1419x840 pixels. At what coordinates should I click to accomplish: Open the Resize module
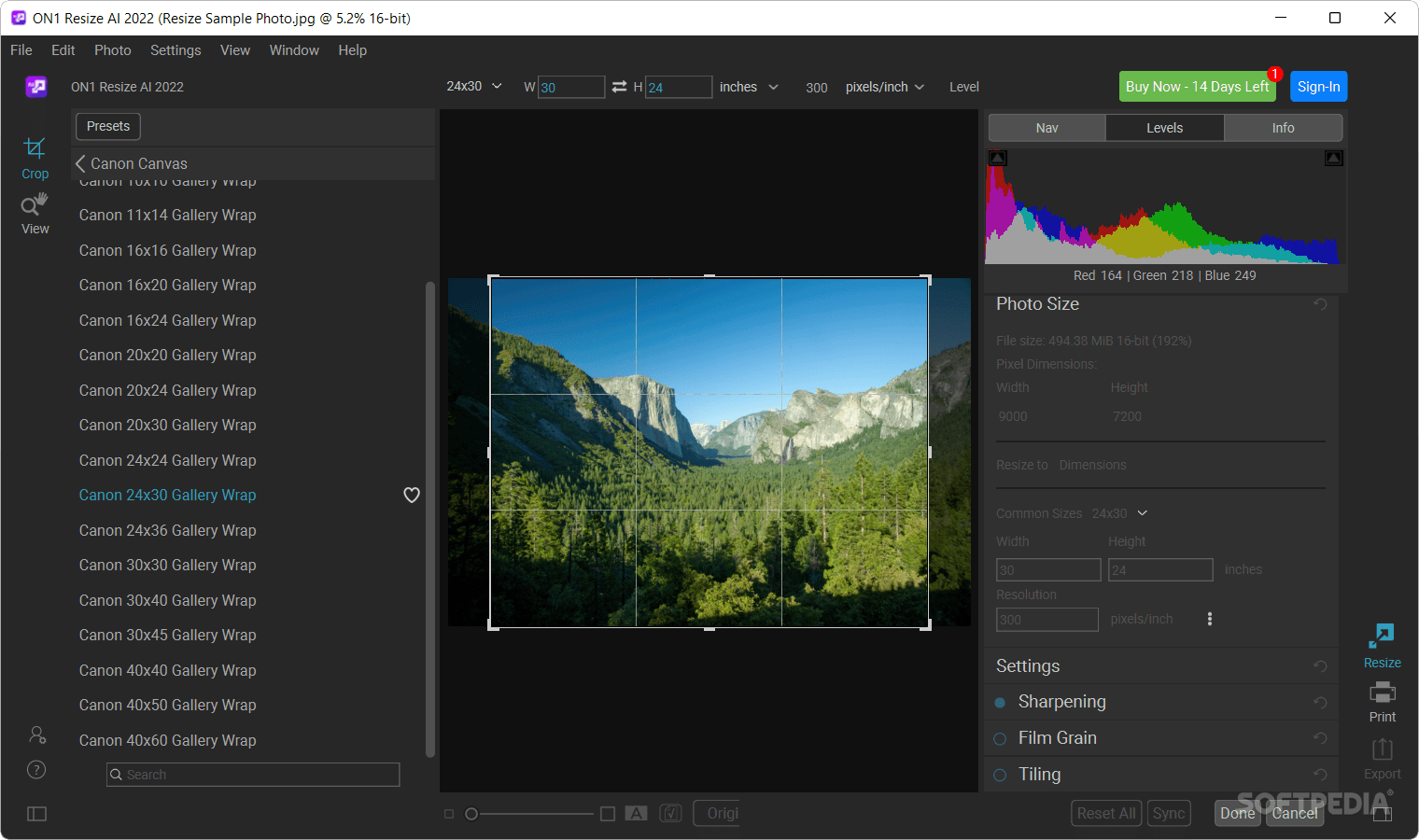[1382, 647]
